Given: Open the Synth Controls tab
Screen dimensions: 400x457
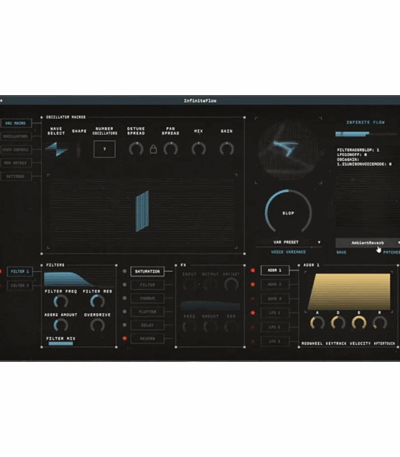Looking at the screenshot, I should (x=16, y=150).
